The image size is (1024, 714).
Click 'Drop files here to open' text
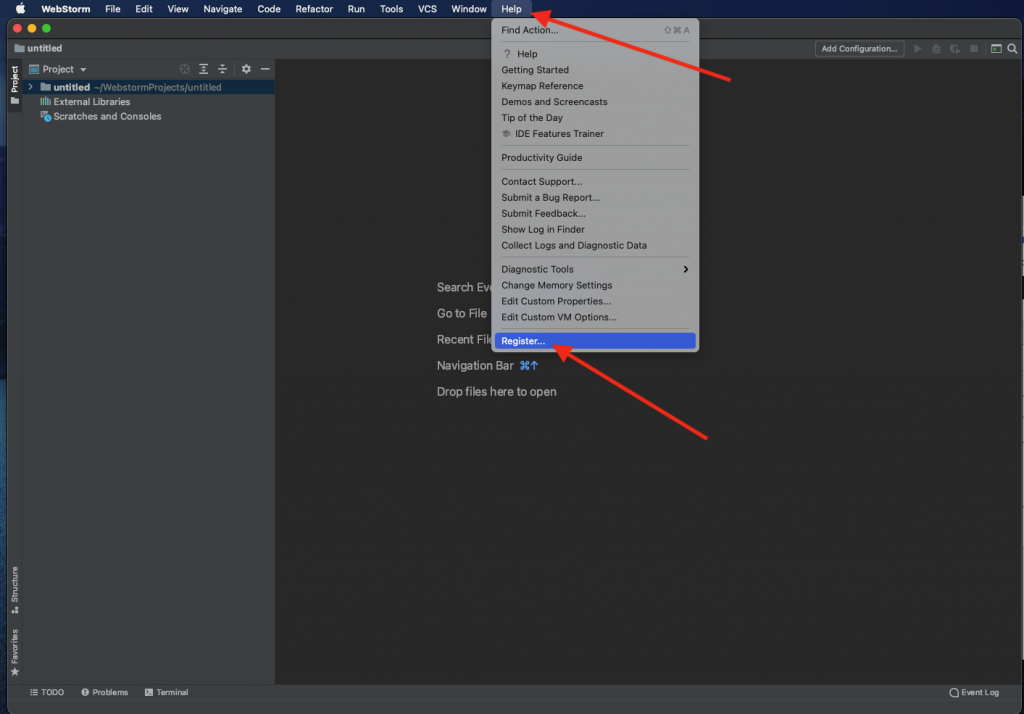point(496,392)
